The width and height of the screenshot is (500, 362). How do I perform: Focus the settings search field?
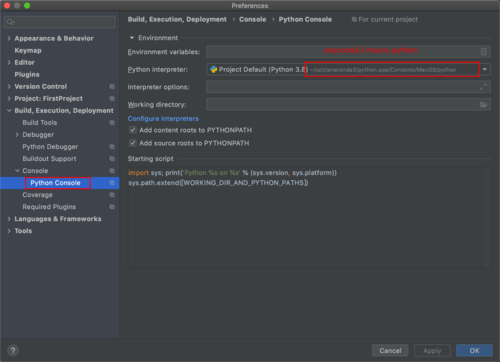point(60,22)
